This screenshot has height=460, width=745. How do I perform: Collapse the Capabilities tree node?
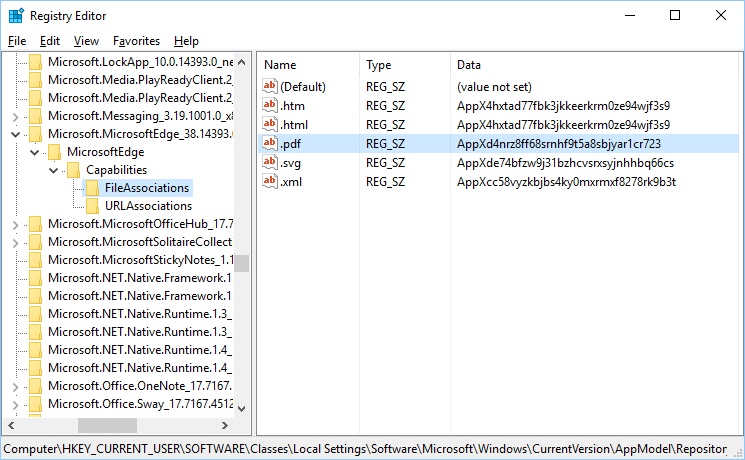53,170
